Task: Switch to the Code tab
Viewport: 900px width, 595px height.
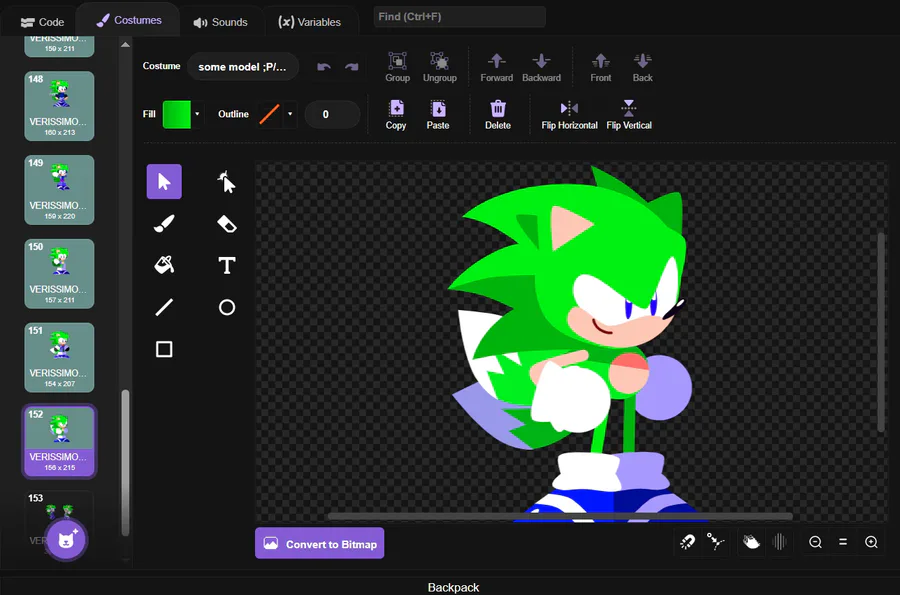Action: pyautogui.click(x=42, y=22)
